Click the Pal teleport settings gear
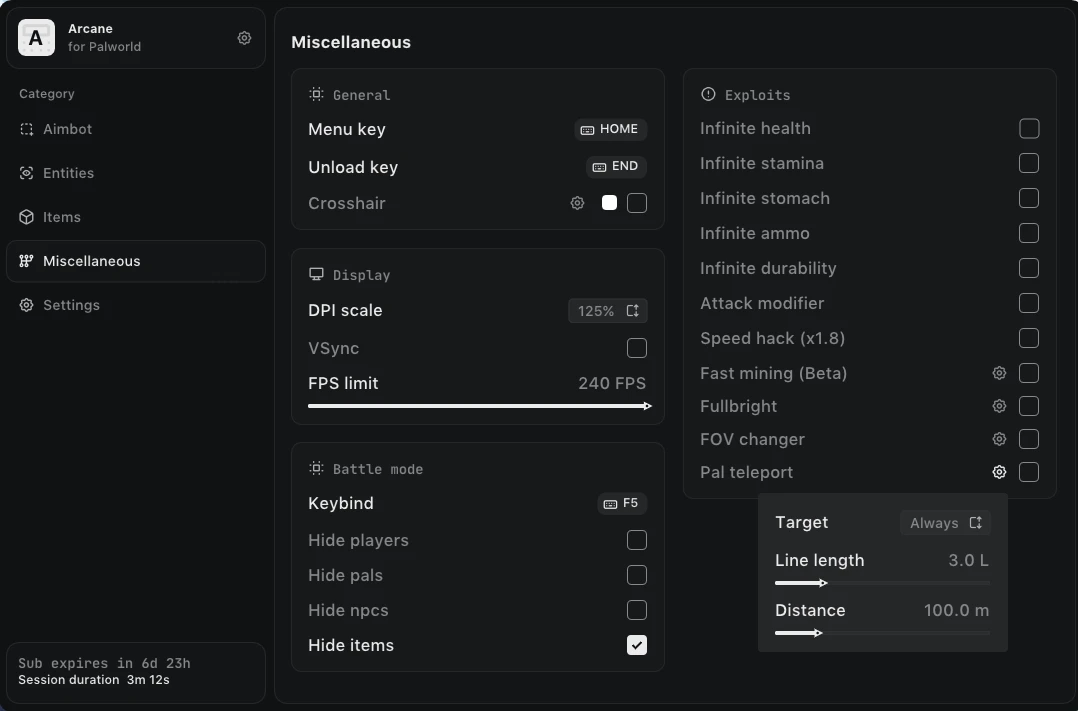This screenshot has width=1078, height=711. point(1000,472)
